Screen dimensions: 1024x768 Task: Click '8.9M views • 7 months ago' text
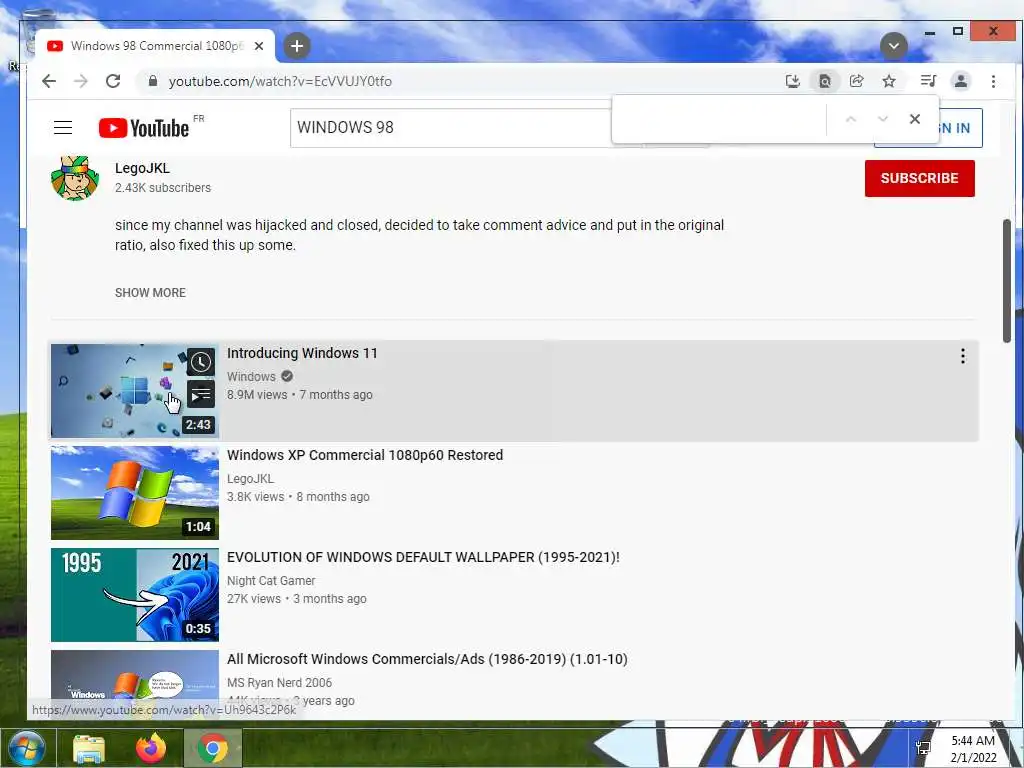300,394
